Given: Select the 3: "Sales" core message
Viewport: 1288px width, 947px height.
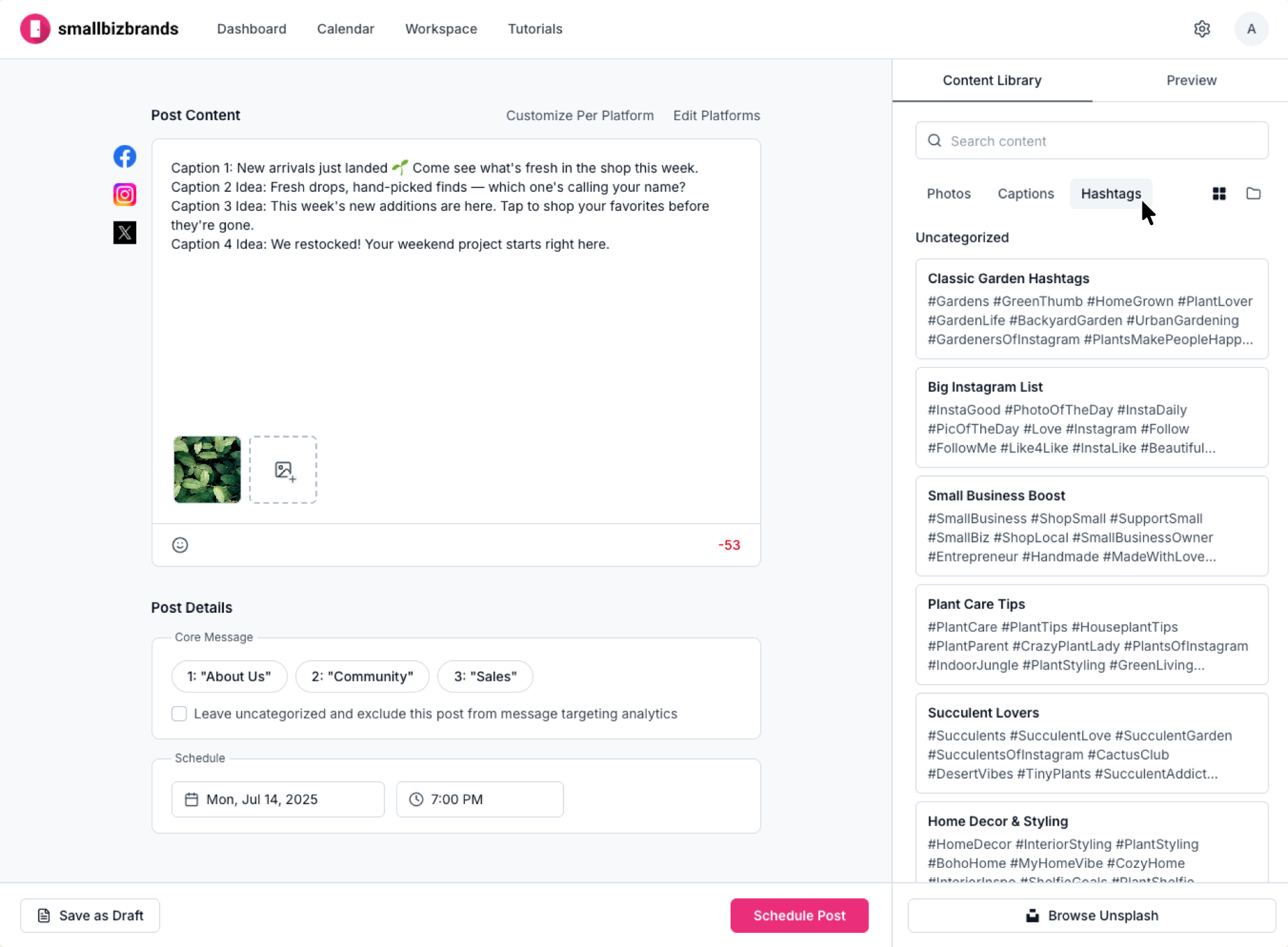Looking at the screenshot, I should 485,677.
